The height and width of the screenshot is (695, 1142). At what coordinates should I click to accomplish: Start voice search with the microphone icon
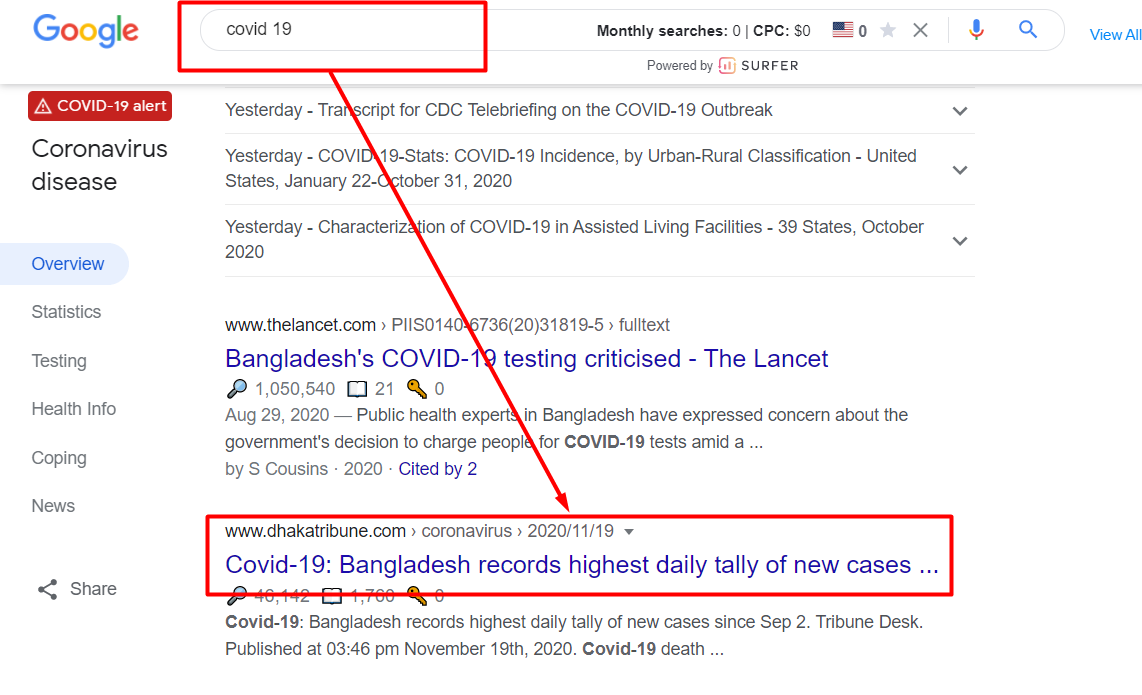[976, 30]
